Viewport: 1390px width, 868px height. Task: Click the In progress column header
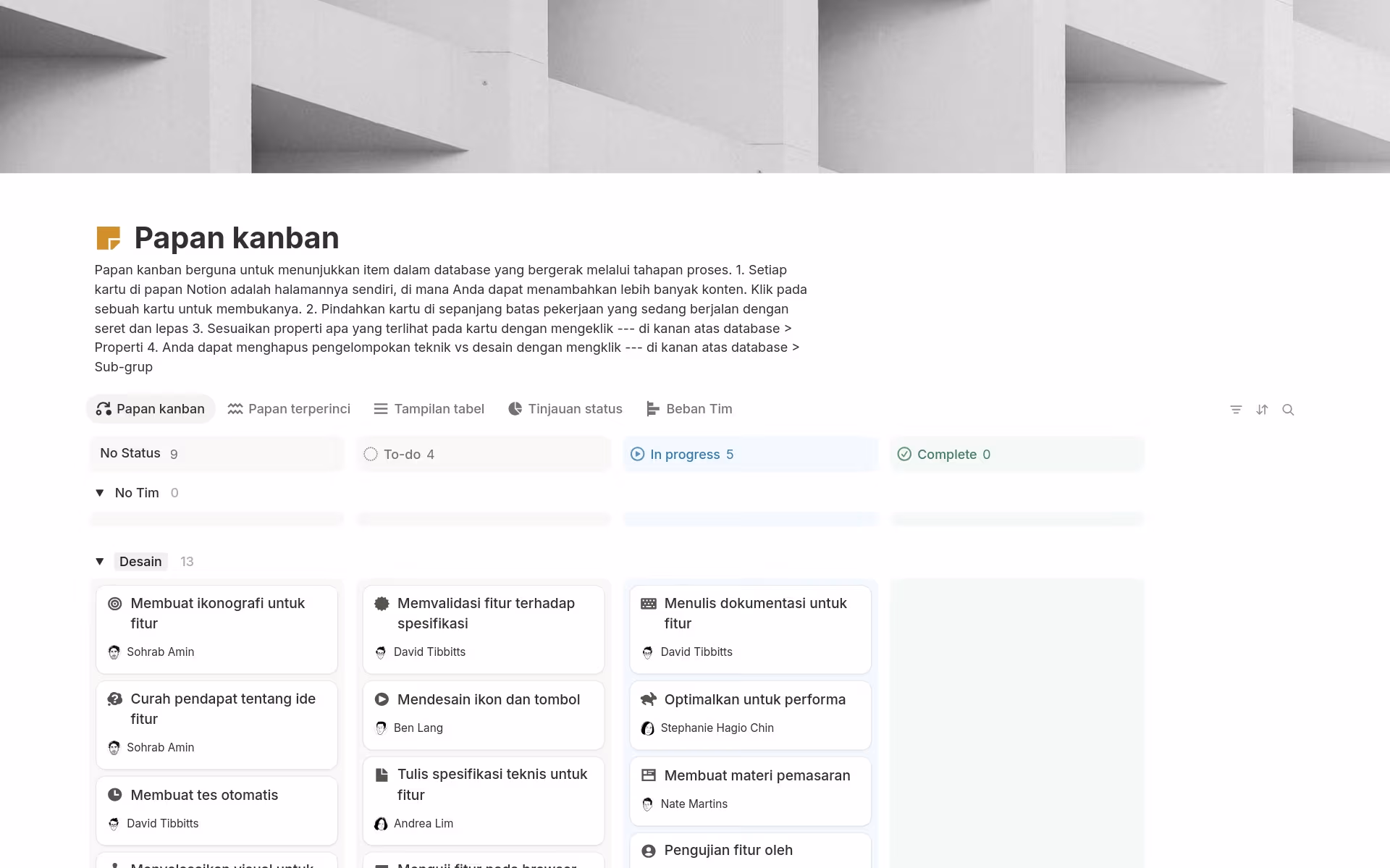click(684, 455)
